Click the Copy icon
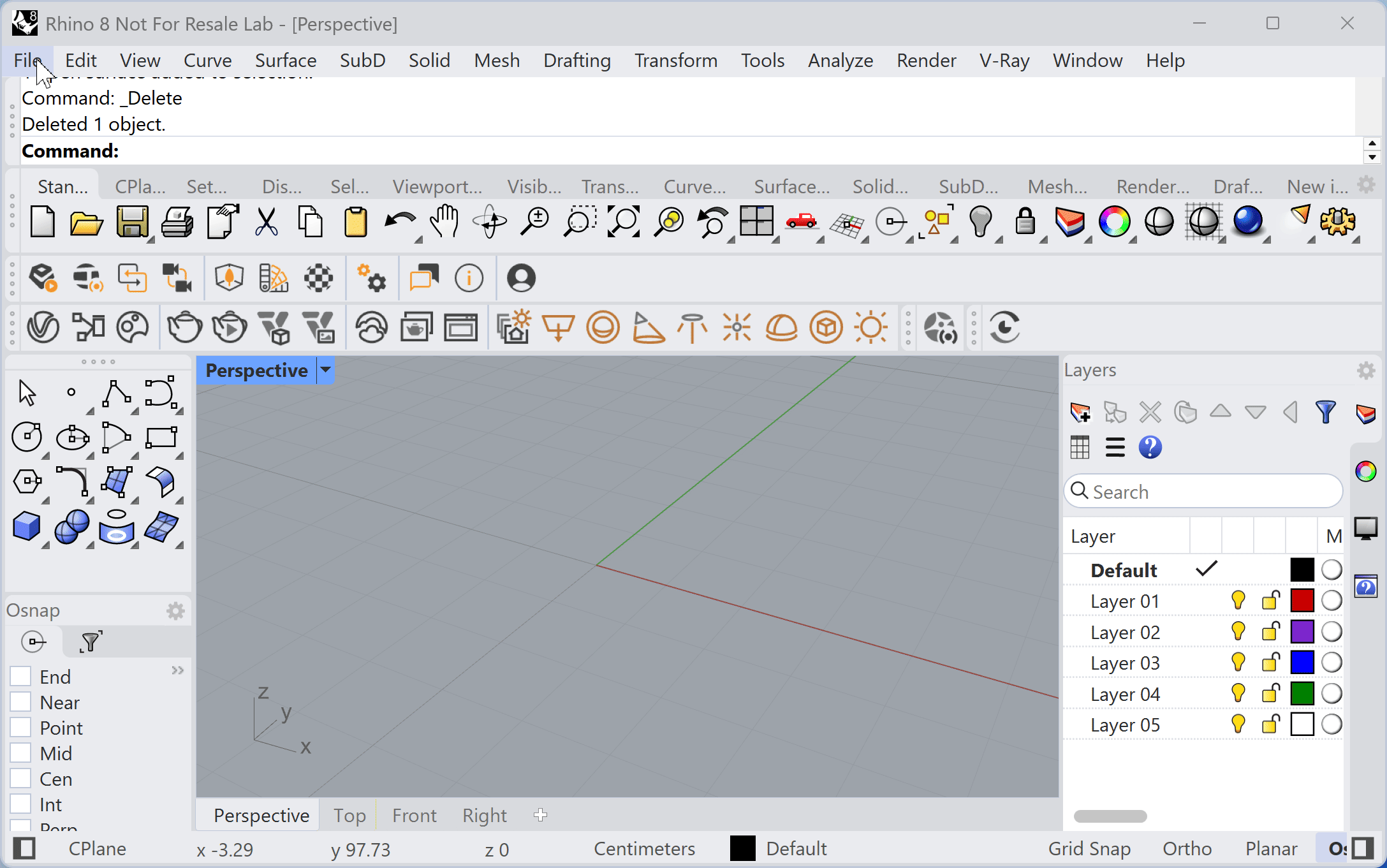 311,223
